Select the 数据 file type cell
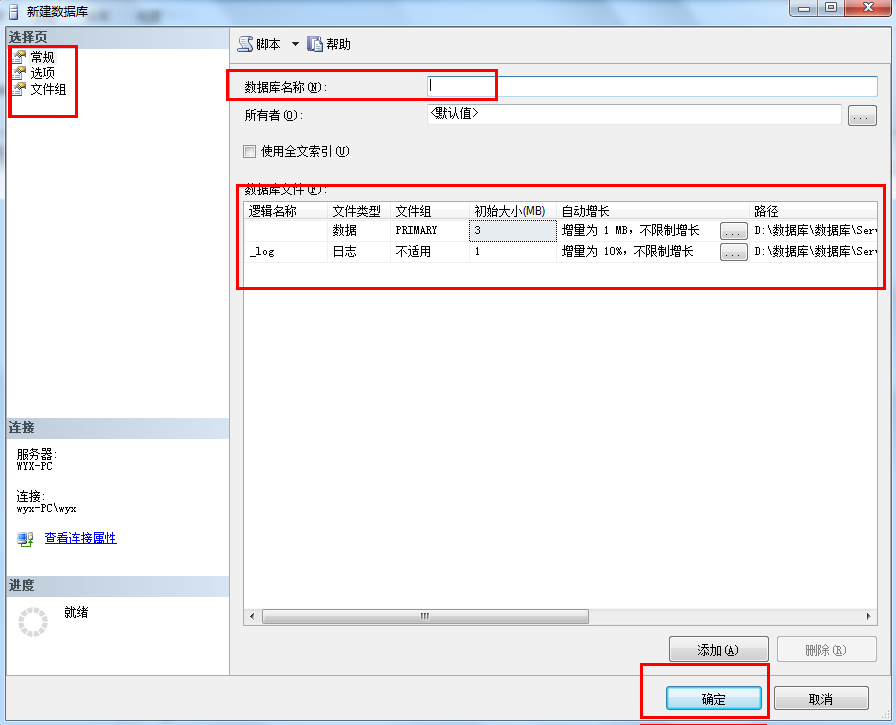Screen dimensions: 896x725 point(359,230)
